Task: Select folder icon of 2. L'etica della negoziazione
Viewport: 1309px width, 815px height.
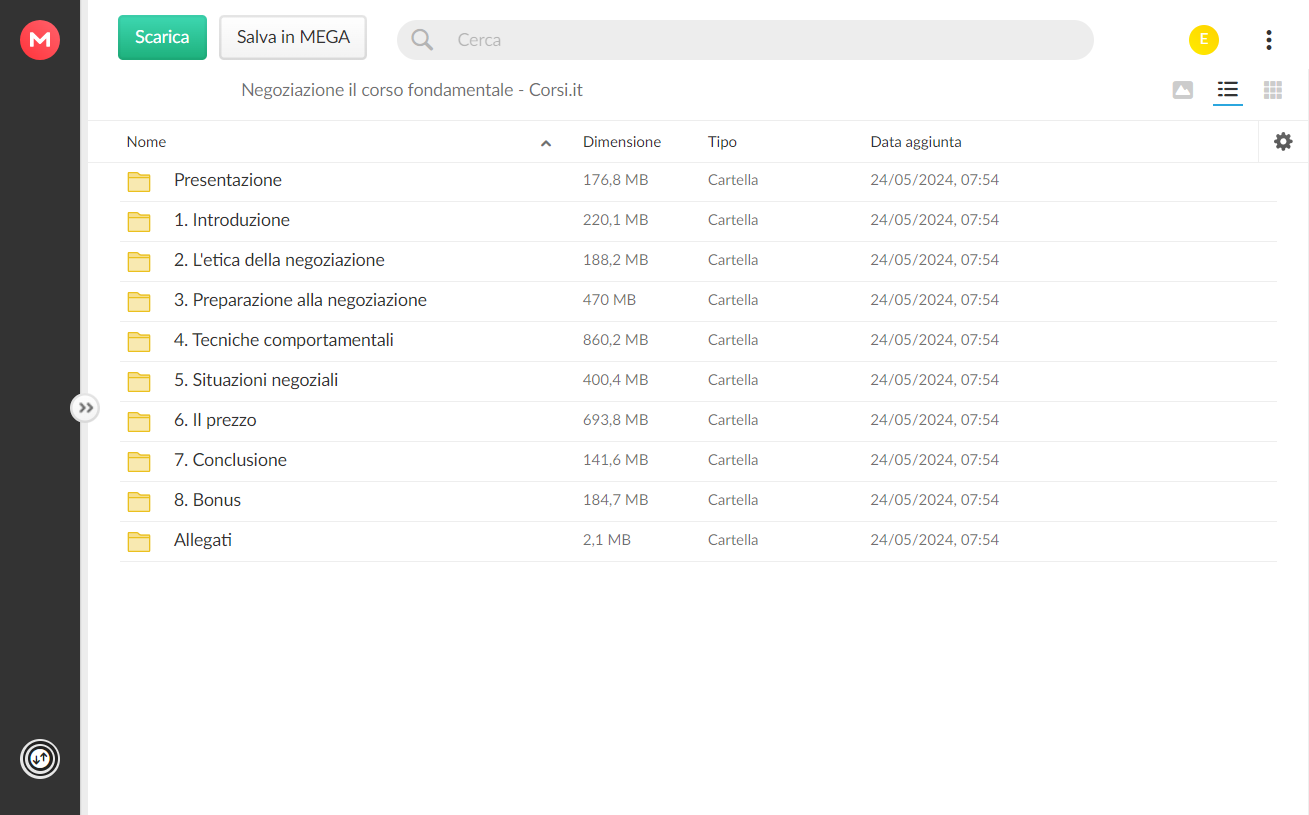Action: pyautogui.click(x=139, y=261)
